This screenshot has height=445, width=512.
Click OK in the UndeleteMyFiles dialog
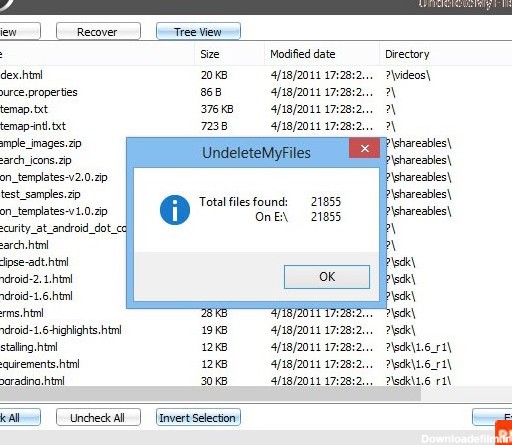click(327, 277)
